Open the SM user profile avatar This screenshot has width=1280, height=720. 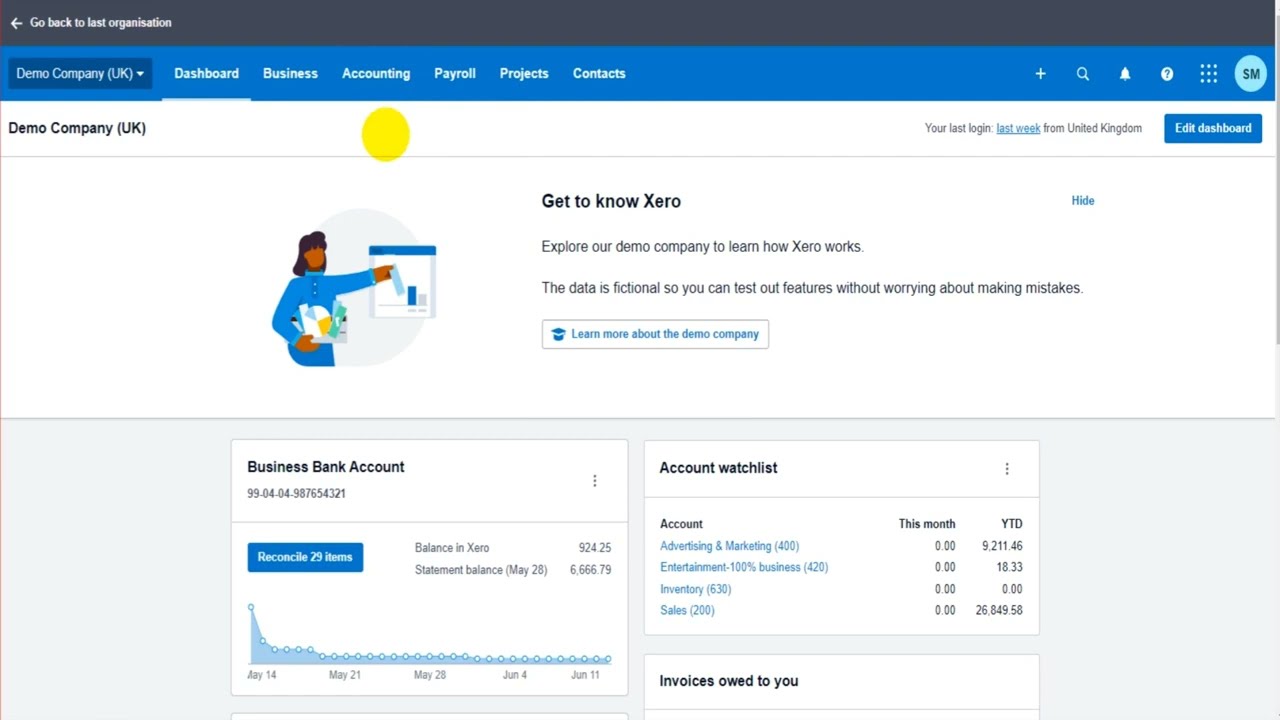[1251, 74]
